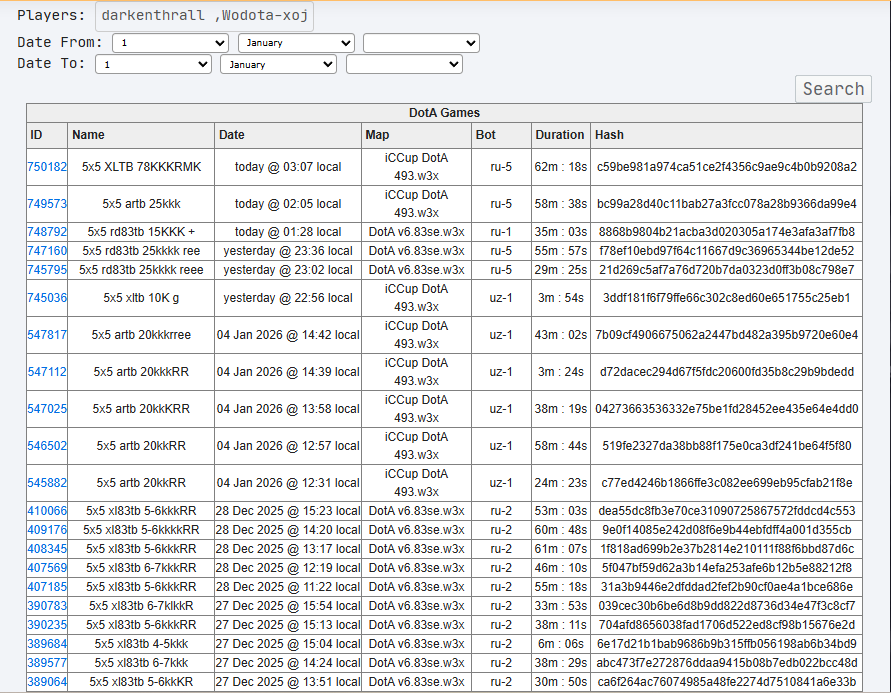Open game ID 390783
This screenshot has height=693, width=891.
coord(47,606)
